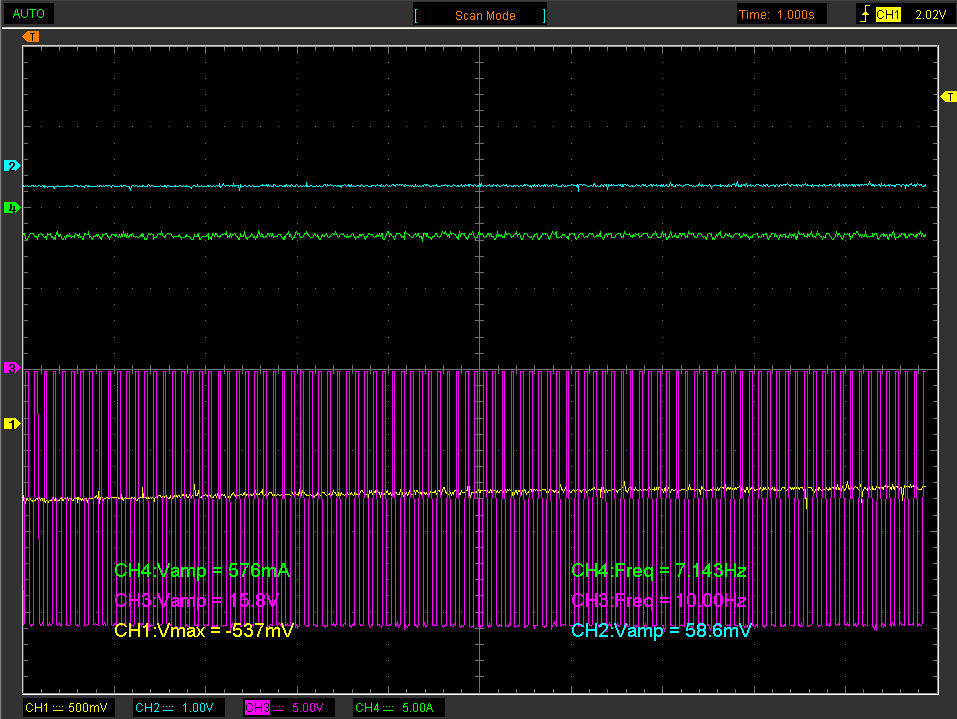The height and width of the screenshot is (719, 957).
Task: Open the 2.02V trigger level value
Action: pos(929,15)
